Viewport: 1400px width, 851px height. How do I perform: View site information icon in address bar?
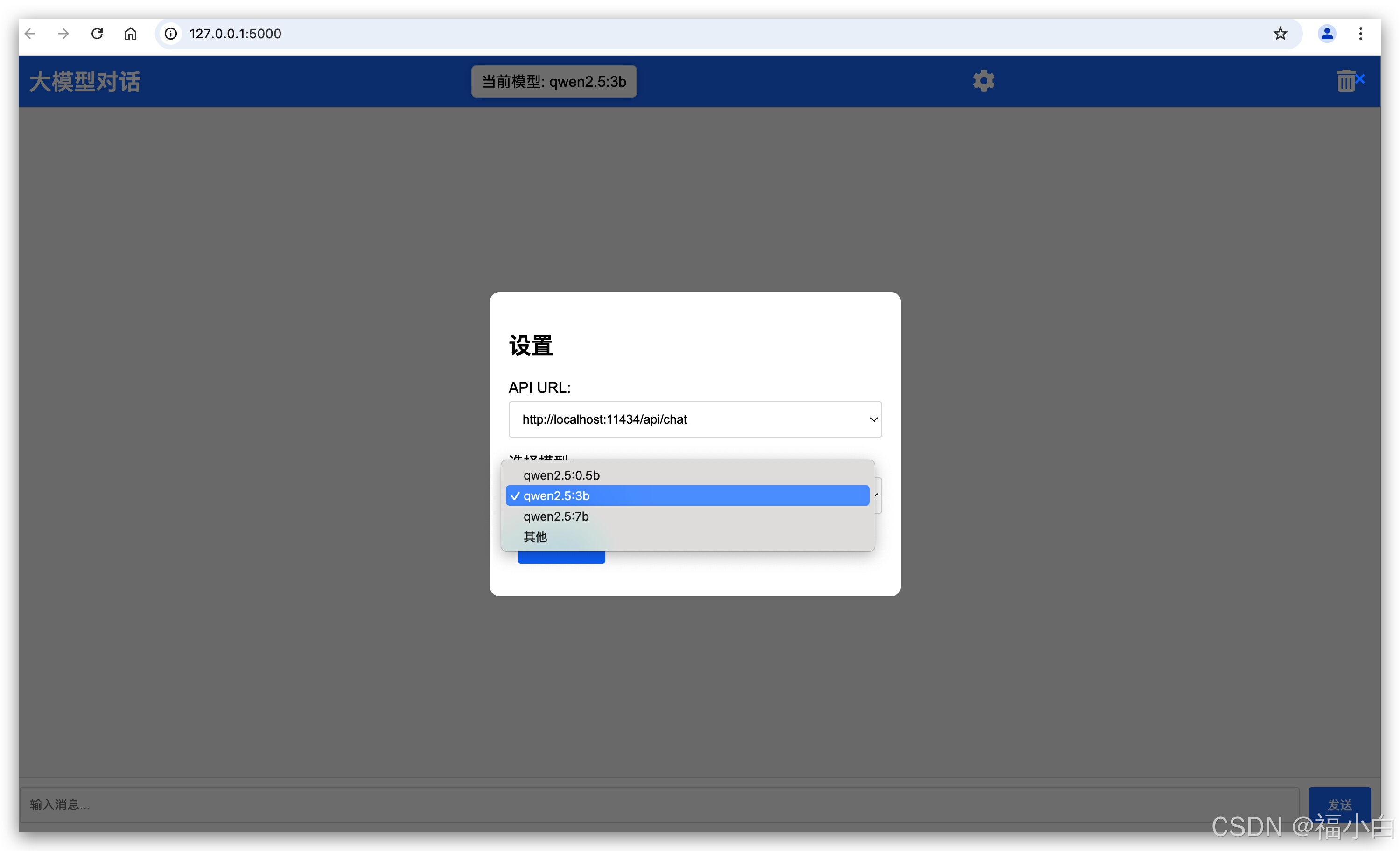(171, 34)
